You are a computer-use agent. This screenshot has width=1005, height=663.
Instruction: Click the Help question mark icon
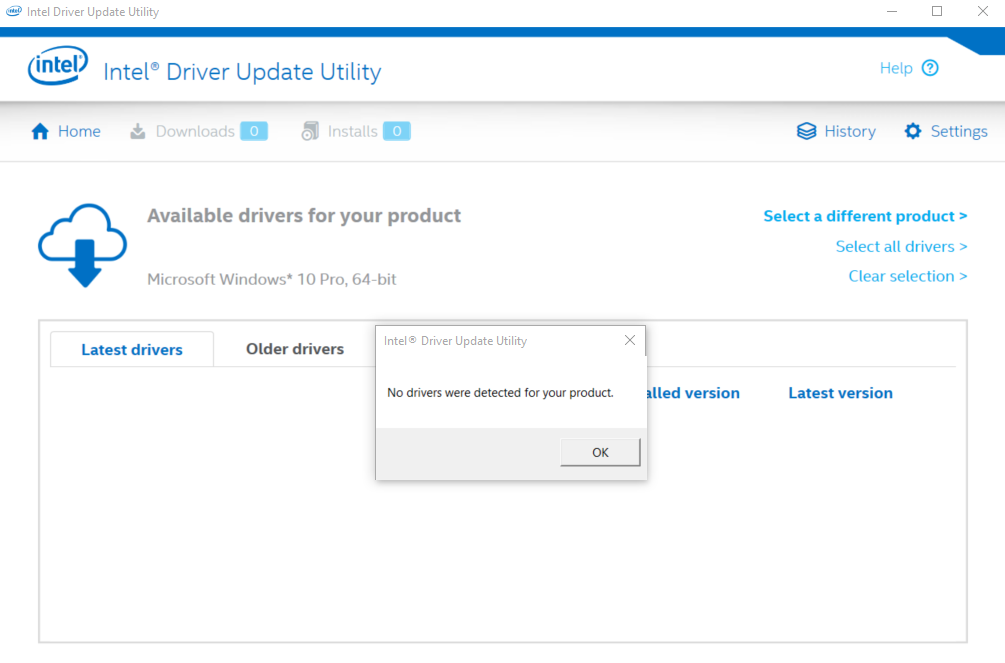pos(930,68)
